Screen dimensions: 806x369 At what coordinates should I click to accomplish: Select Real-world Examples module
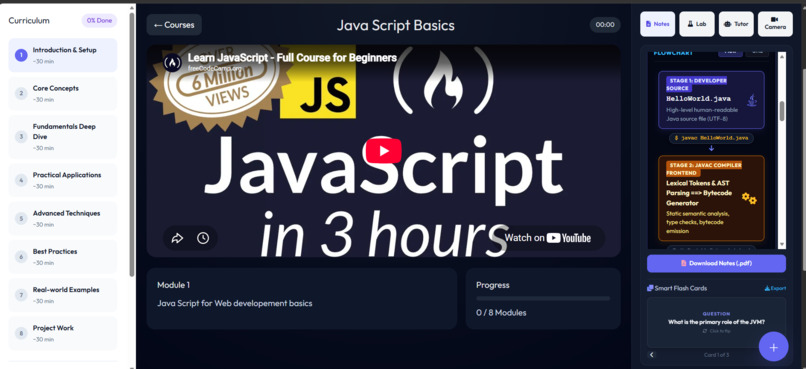click(x=63, y=294)
